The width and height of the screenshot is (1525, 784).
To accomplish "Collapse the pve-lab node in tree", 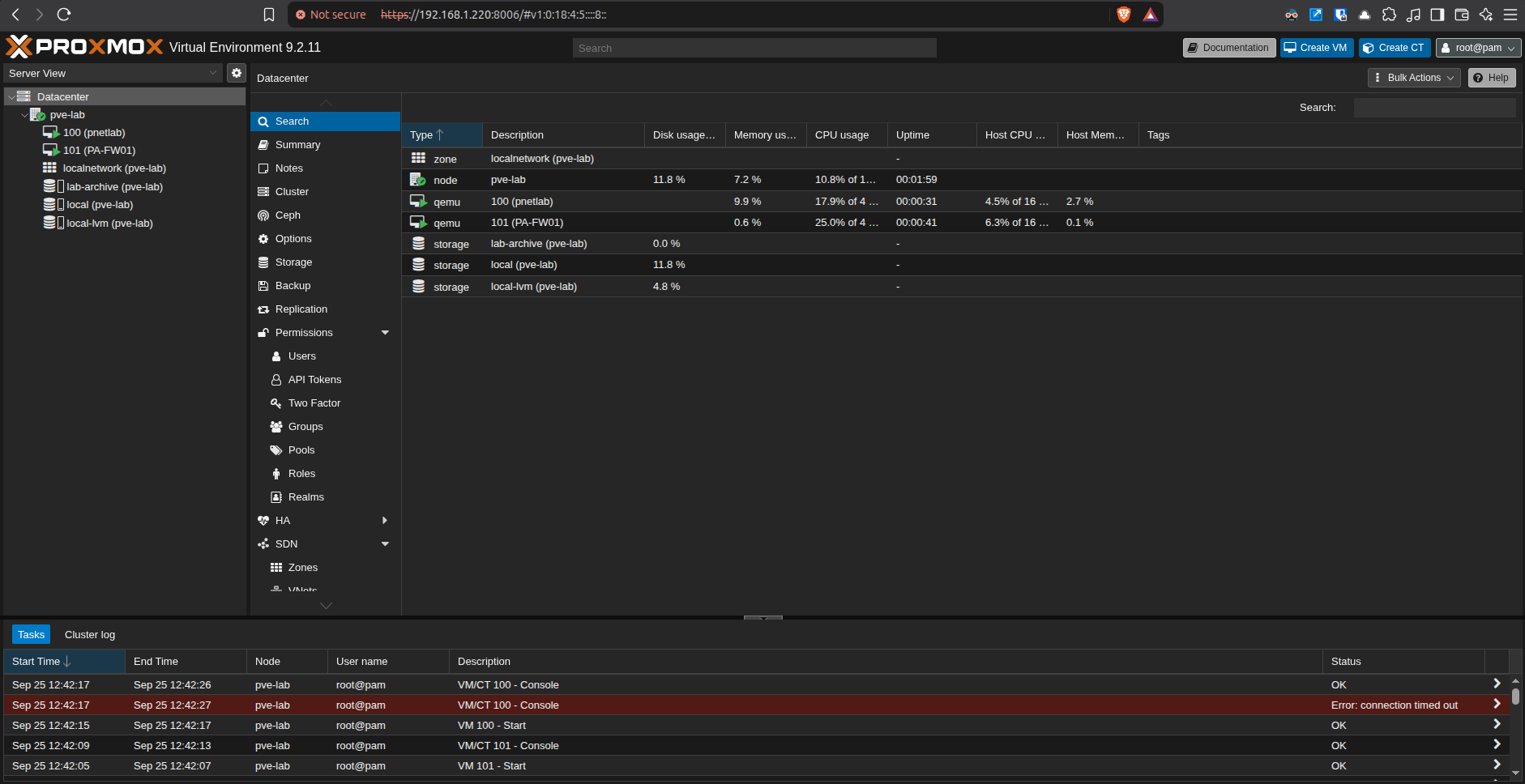I will (24, 115).
